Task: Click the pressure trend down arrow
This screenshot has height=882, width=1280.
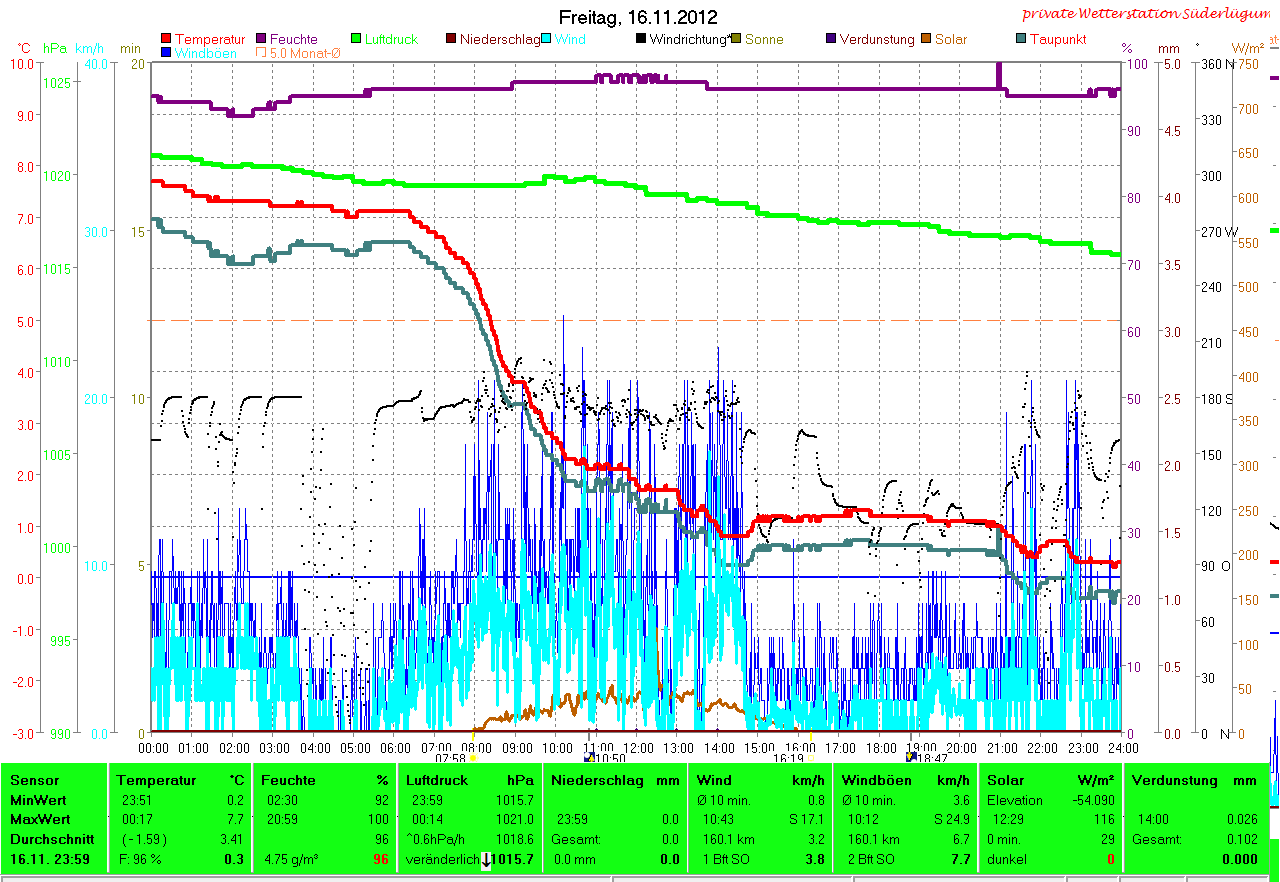Action: (x=486, y=860)
